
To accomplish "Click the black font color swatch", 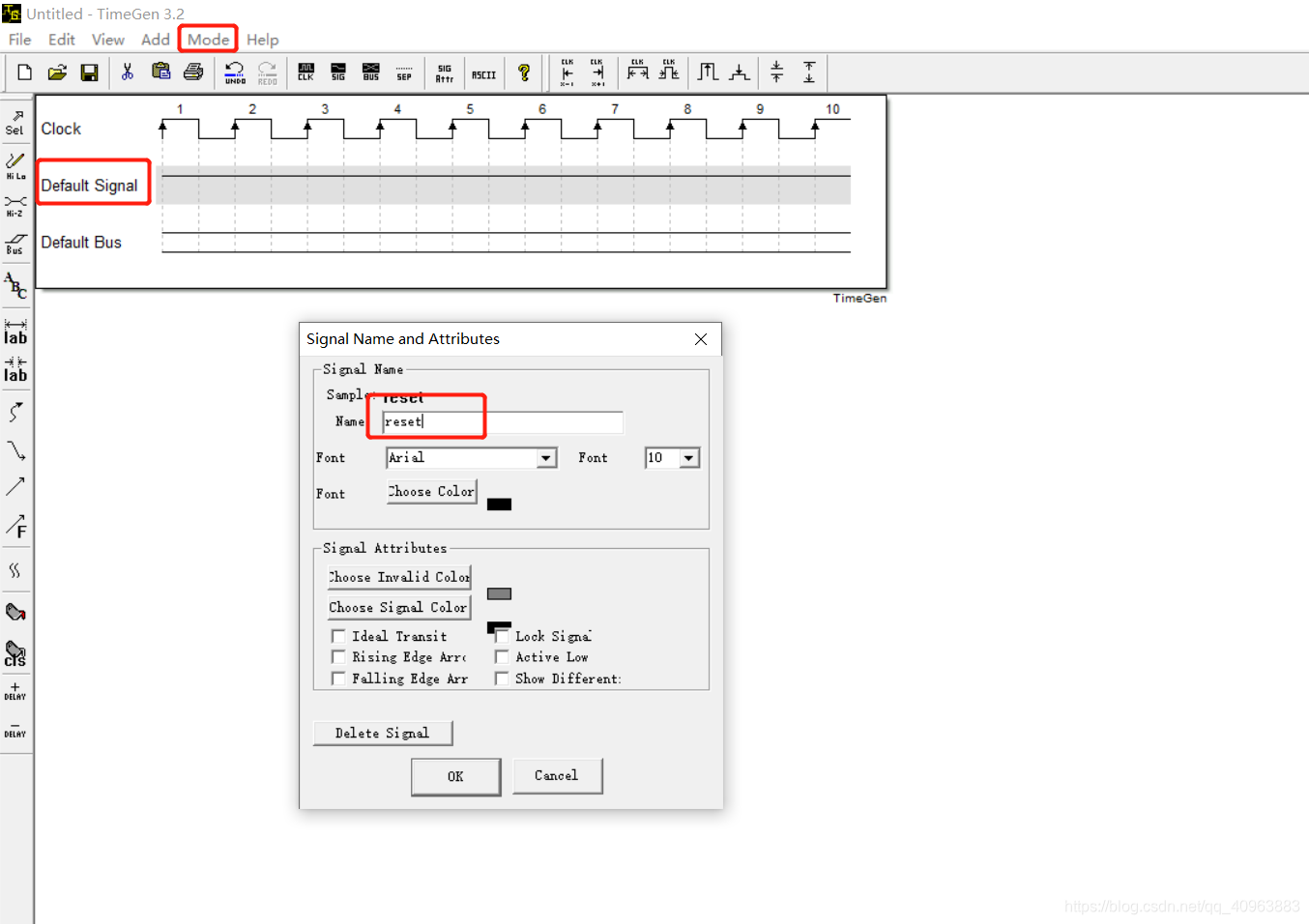I will [x=499, y=504].
